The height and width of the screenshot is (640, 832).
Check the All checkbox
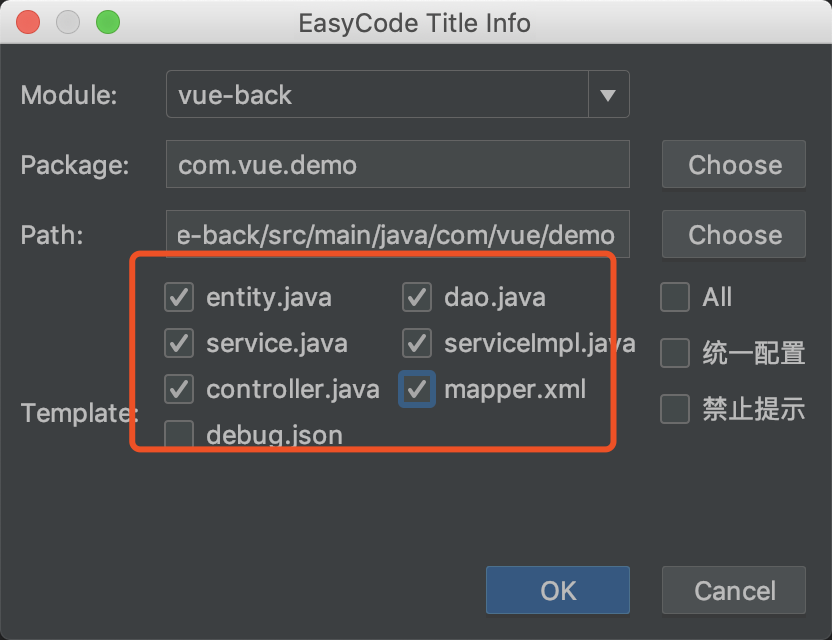click(675, 297)
